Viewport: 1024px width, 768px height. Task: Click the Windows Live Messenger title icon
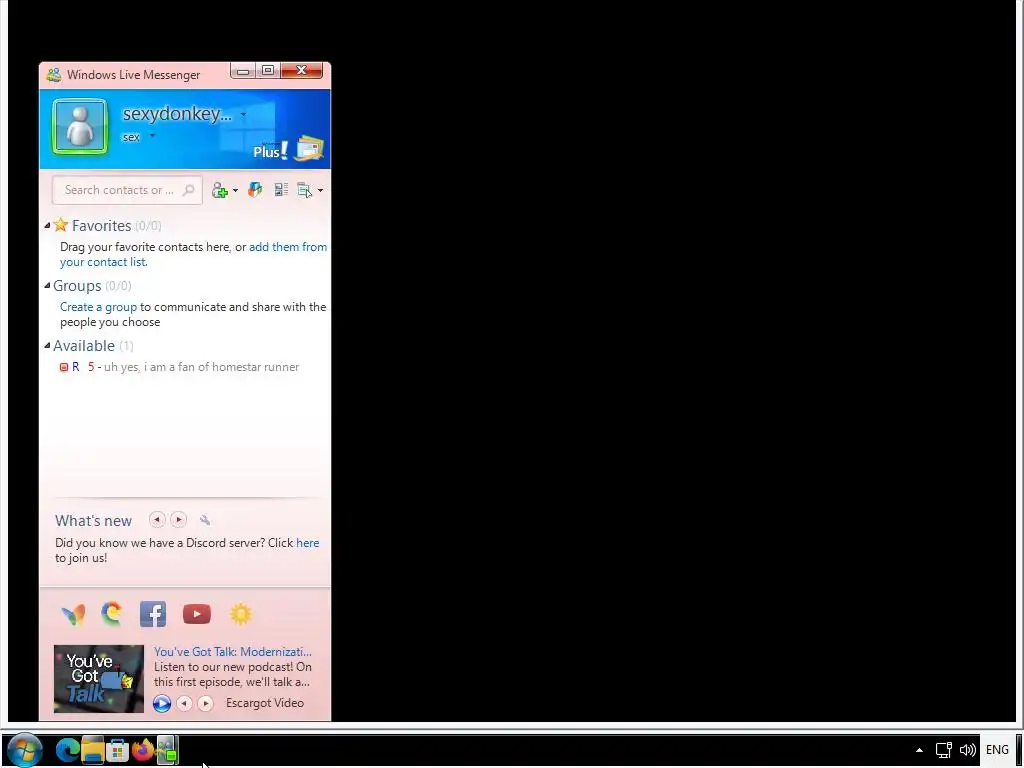tap(54, 74)
